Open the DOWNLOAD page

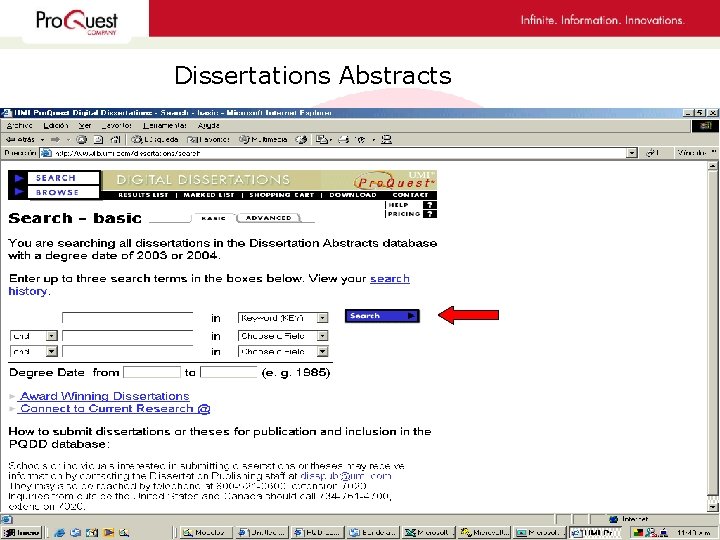(353, 195)
